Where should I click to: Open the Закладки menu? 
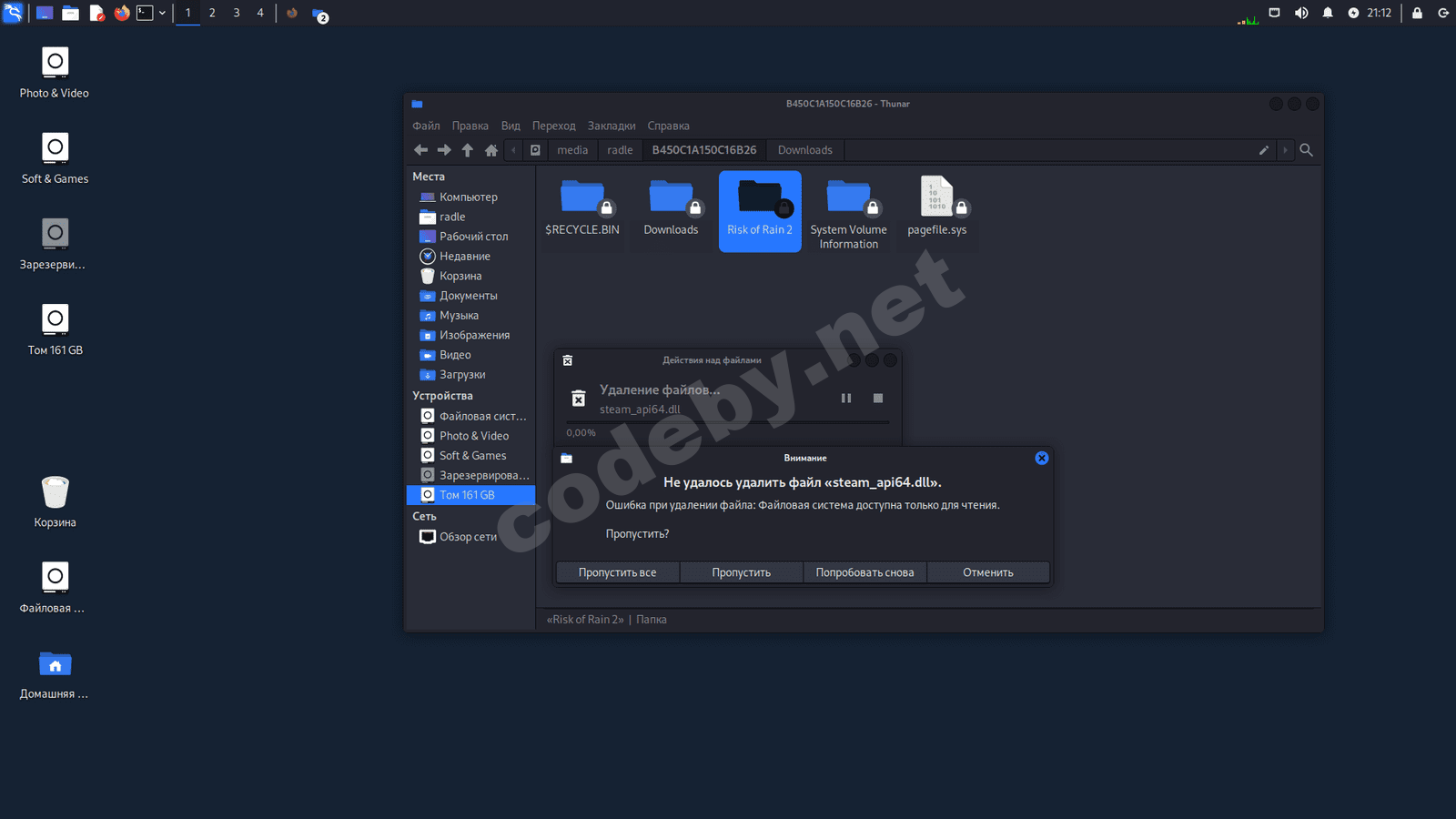tap(612, 126)
